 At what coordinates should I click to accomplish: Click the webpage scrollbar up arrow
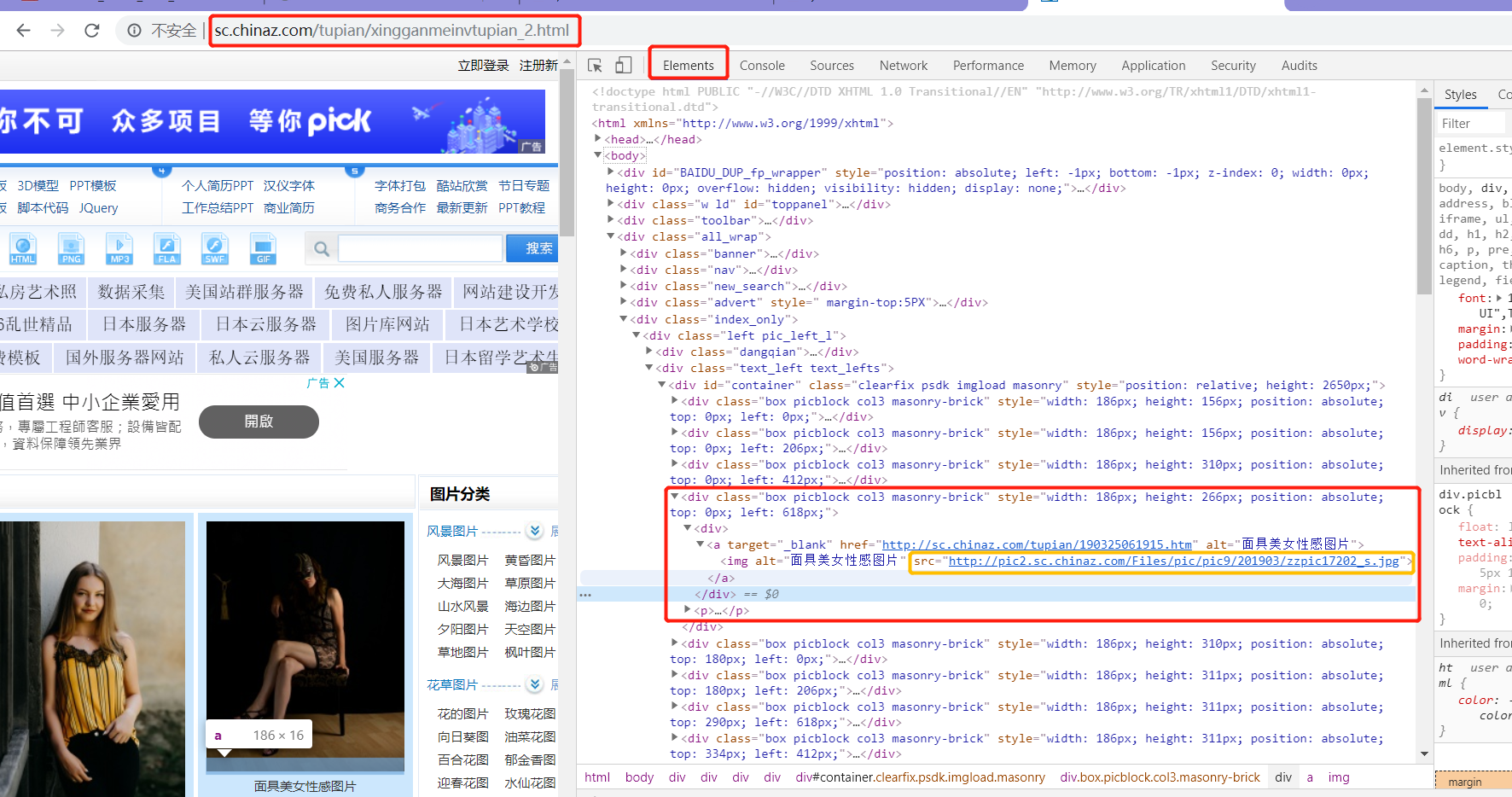click(x=567, y=62)
